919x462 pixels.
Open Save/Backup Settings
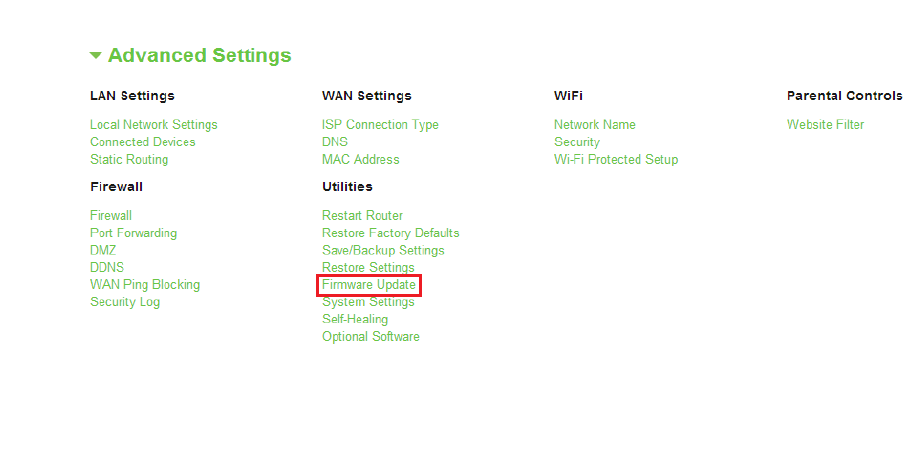point(383,250)
